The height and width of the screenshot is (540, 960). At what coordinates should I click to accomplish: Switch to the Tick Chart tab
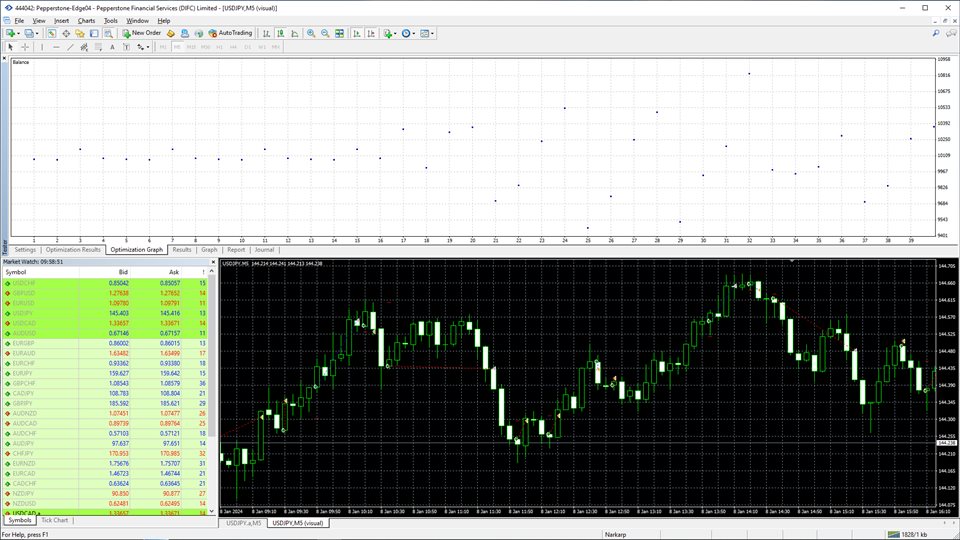tap(54, 520)
